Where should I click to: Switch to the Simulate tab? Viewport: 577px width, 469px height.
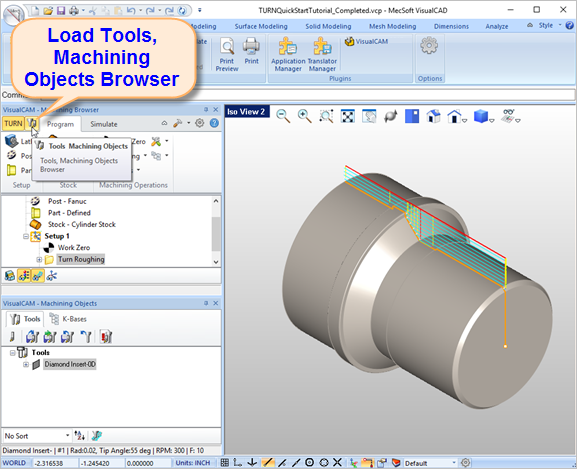104,124
